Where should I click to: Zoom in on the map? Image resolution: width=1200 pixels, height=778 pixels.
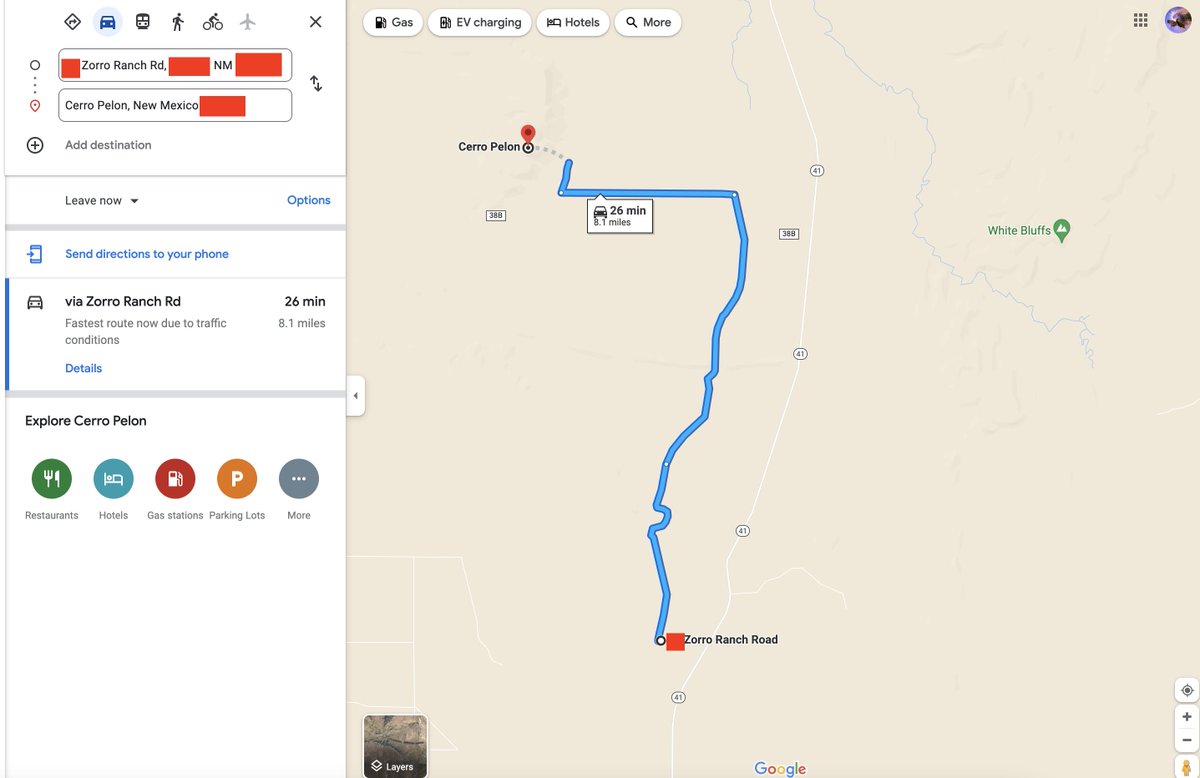pyautogui.click(x=1187, y=717)
